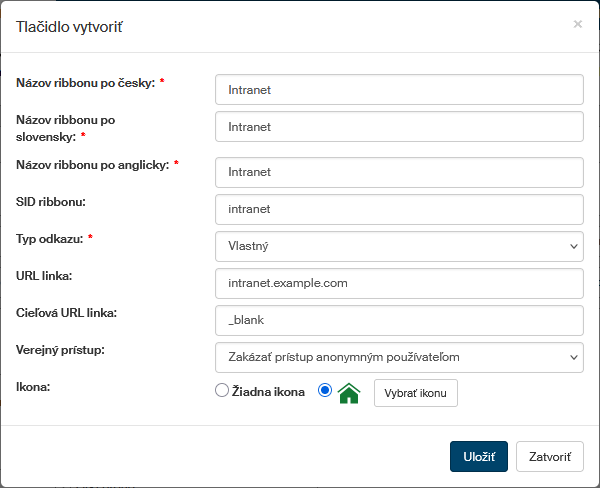Click the Ikona label

click(34, 384)
